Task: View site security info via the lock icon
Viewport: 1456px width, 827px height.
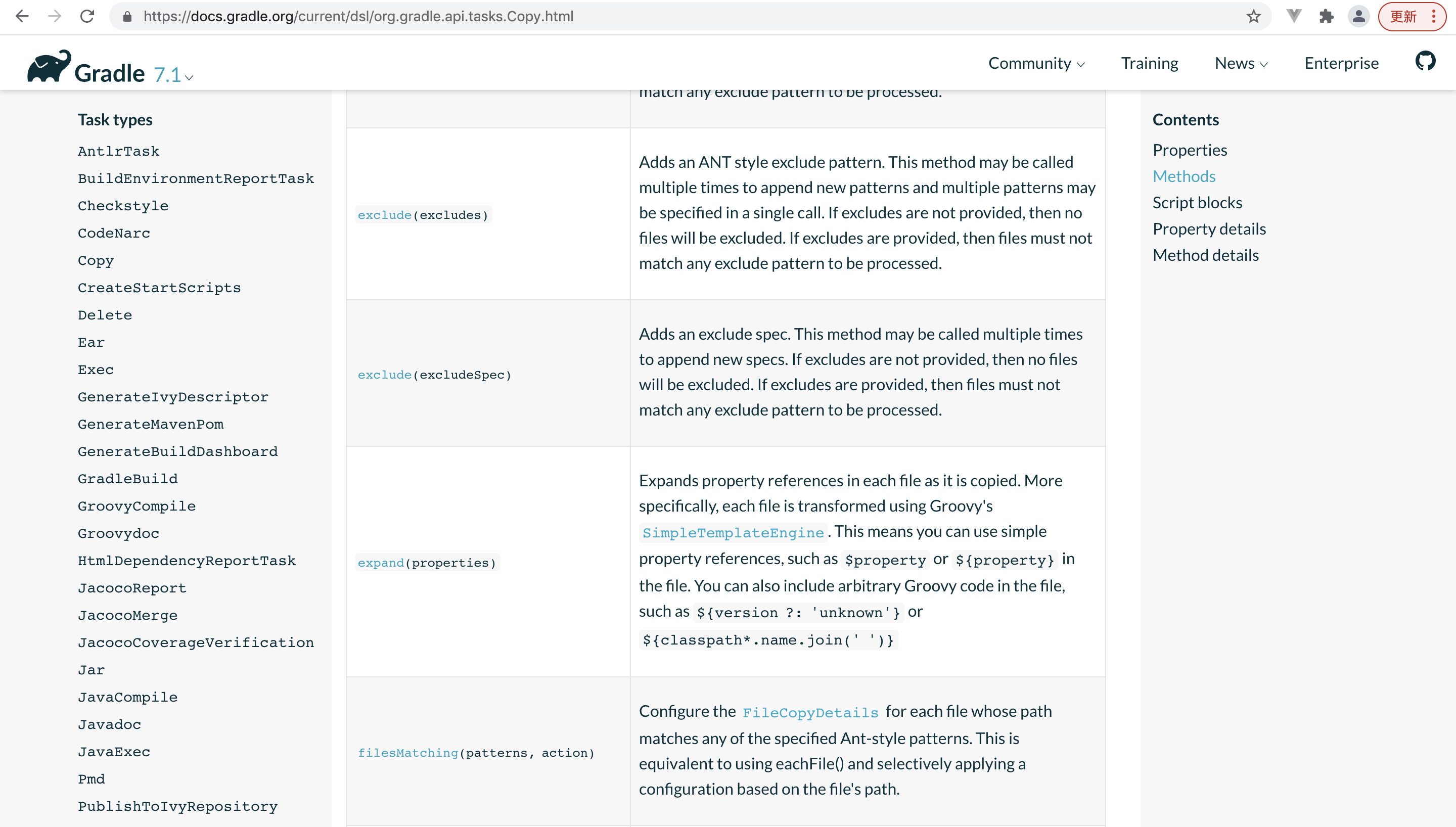Action: click(127, 17)
